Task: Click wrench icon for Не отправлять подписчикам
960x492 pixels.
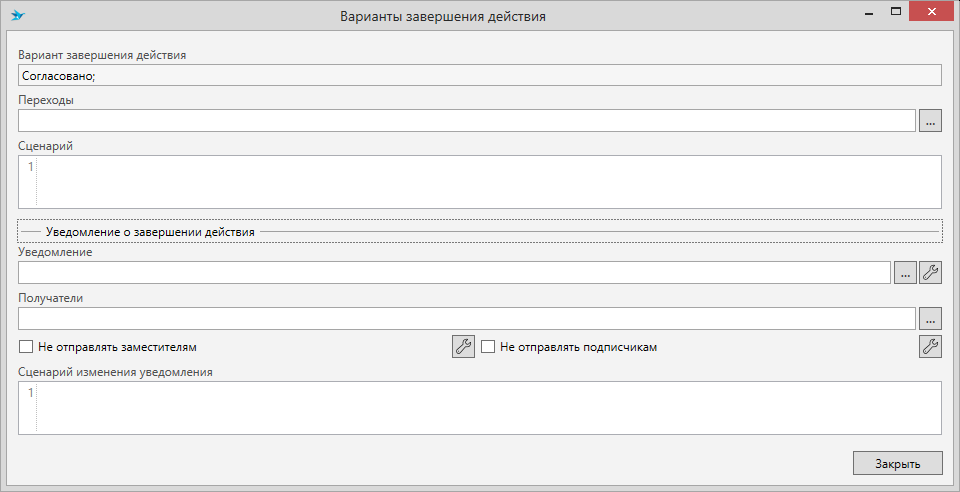Action: (x=930, y=347)
